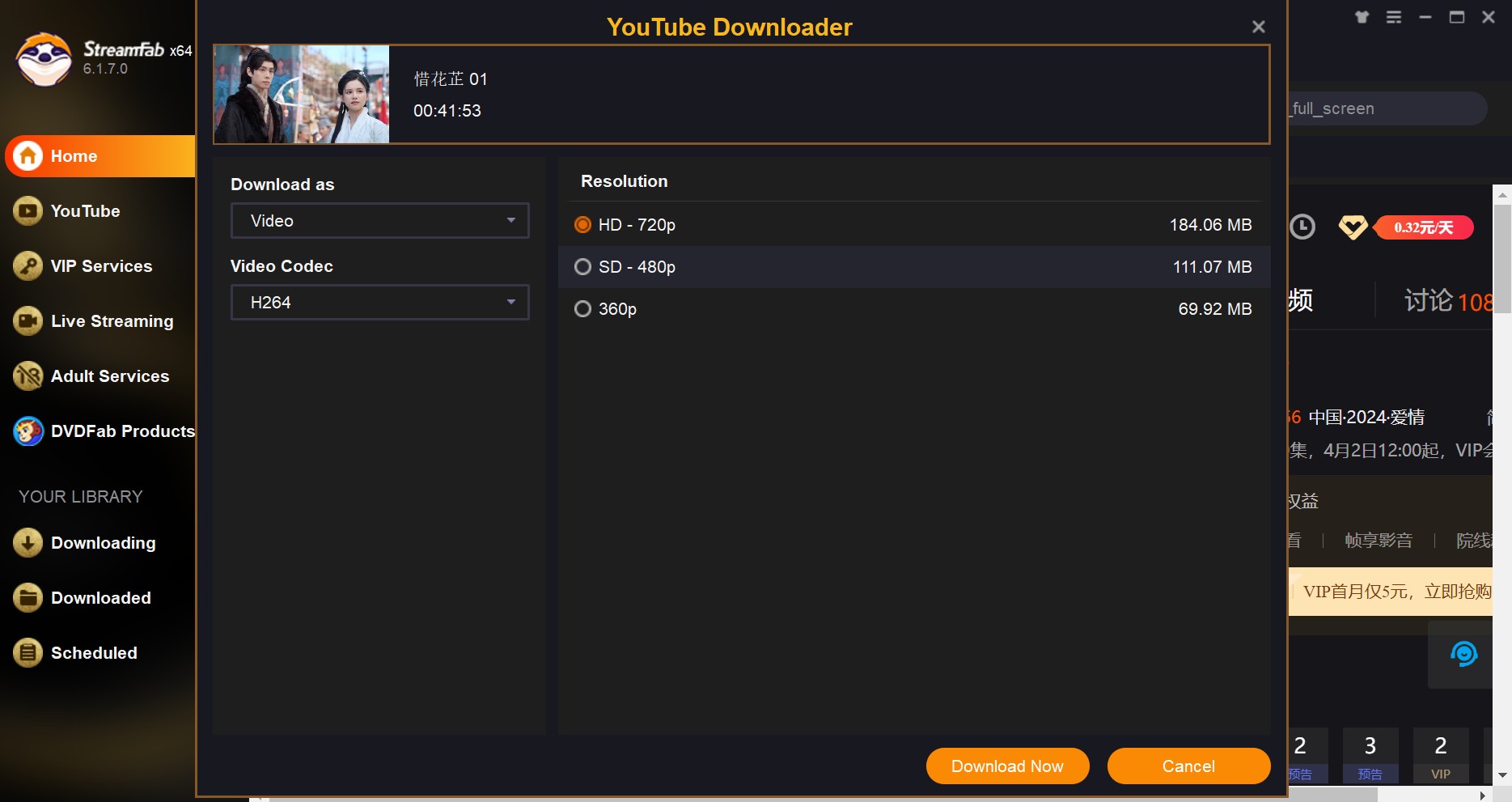
Task: Click the full_screen address search field
Action: point(1387,108)
